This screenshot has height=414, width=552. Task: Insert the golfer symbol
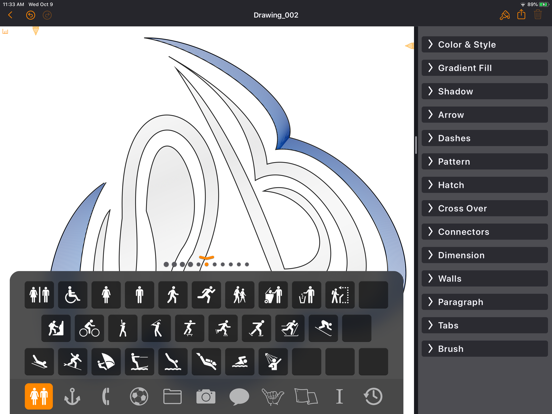click(x=156, y=328)
